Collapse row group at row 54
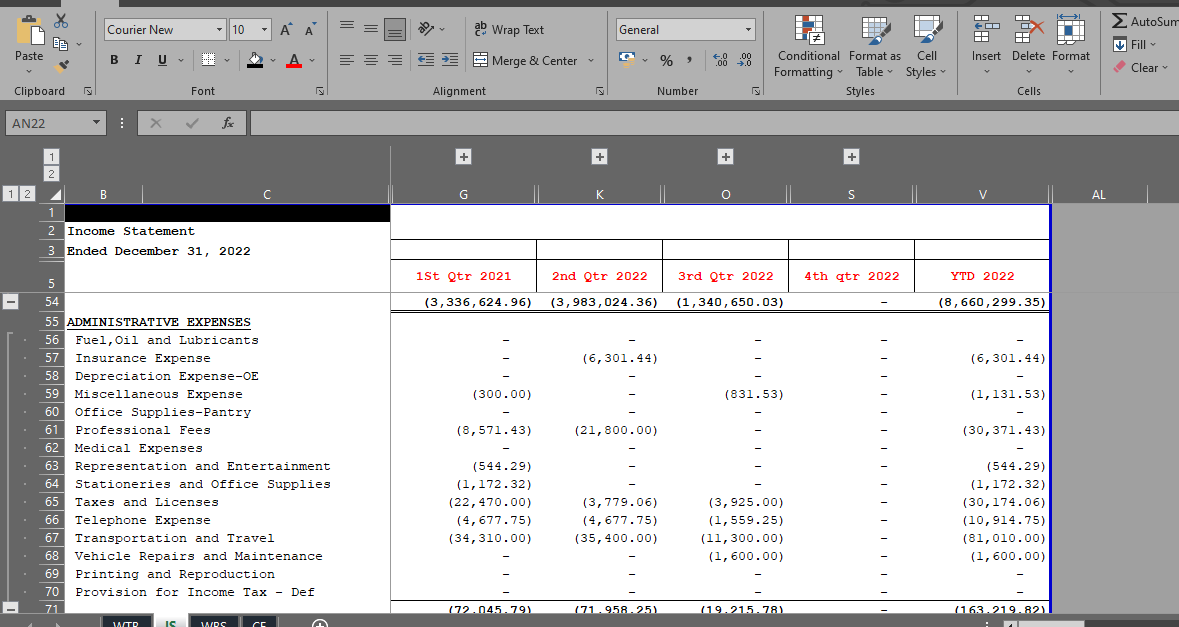Image resolution: width=1179 pixels, height=627 pixels. pos(11,301)
